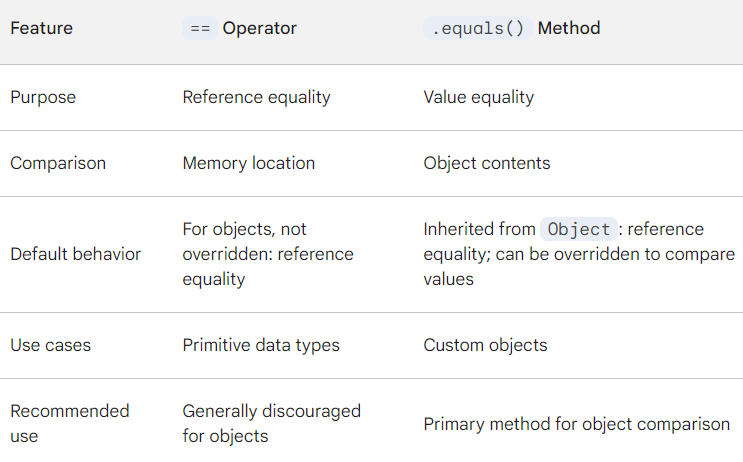Select the Default behavior row label
The width and height of the screenshot is (743, 462).
76,254
